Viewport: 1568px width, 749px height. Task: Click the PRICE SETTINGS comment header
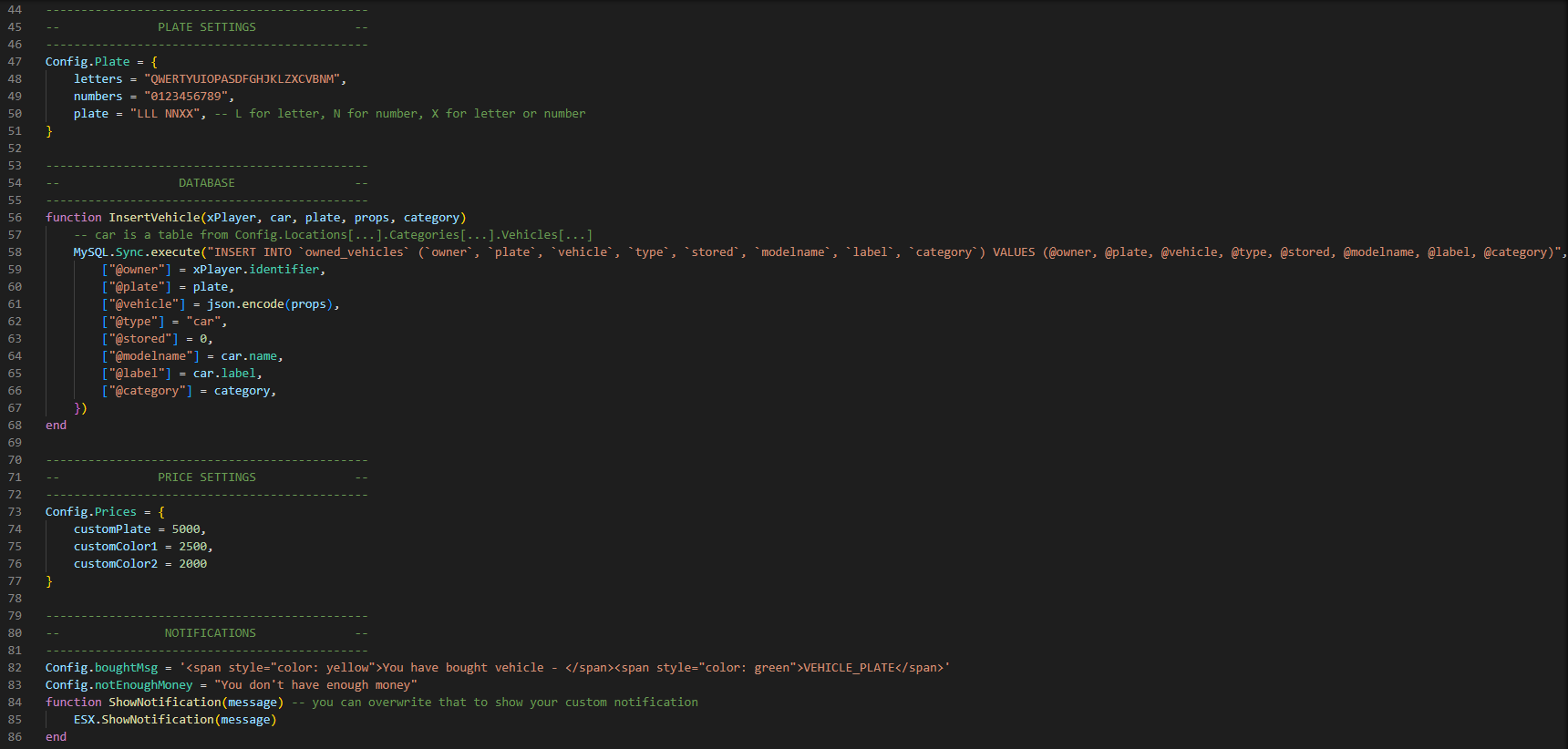(x=206, y=477)
